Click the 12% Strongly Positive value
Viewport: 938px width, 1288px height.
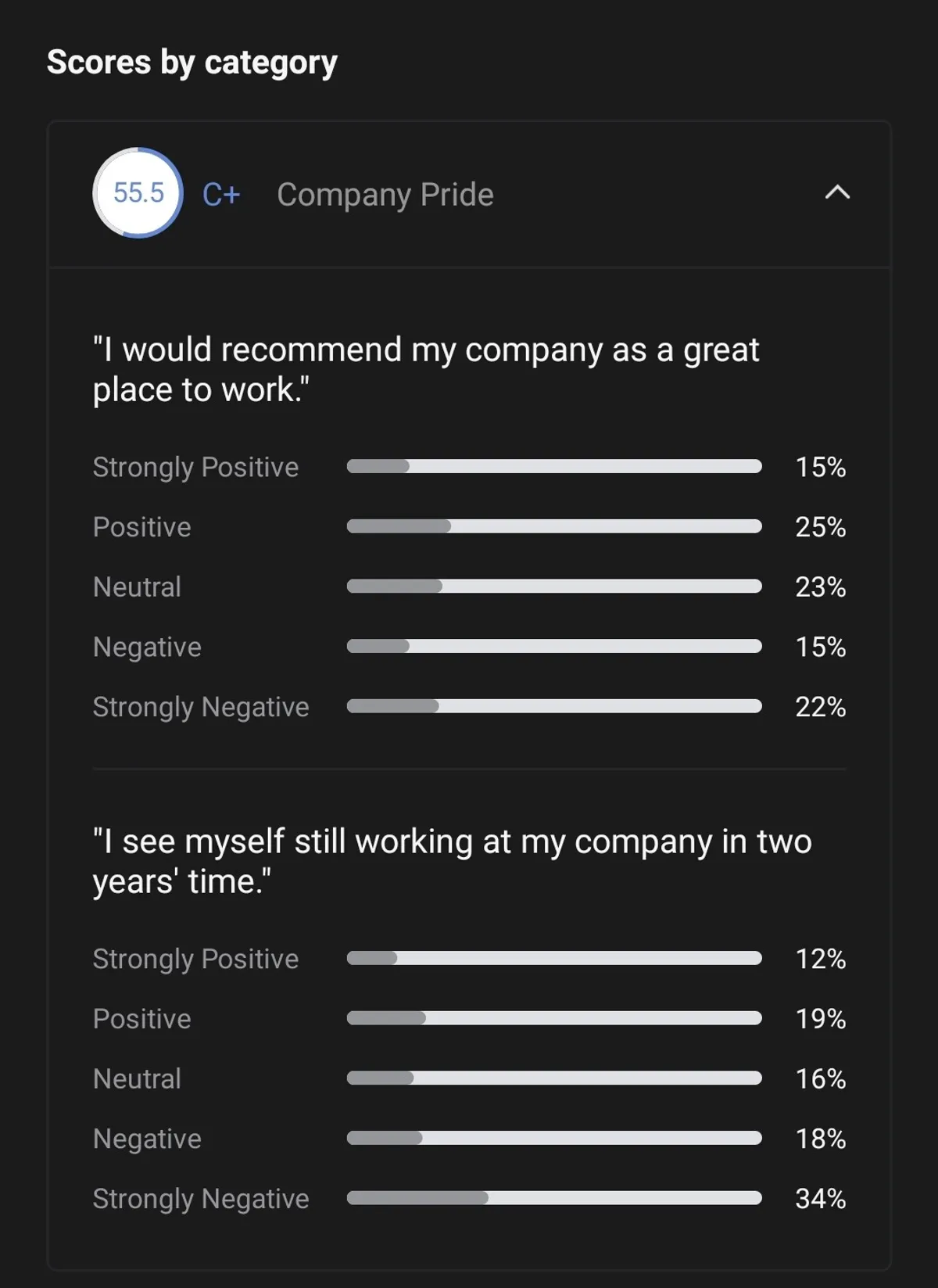point(820,960)
